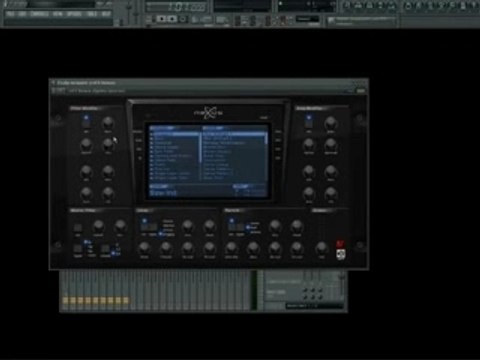
Task: Click the Nexus logo above the display
Action: [208, 113]
